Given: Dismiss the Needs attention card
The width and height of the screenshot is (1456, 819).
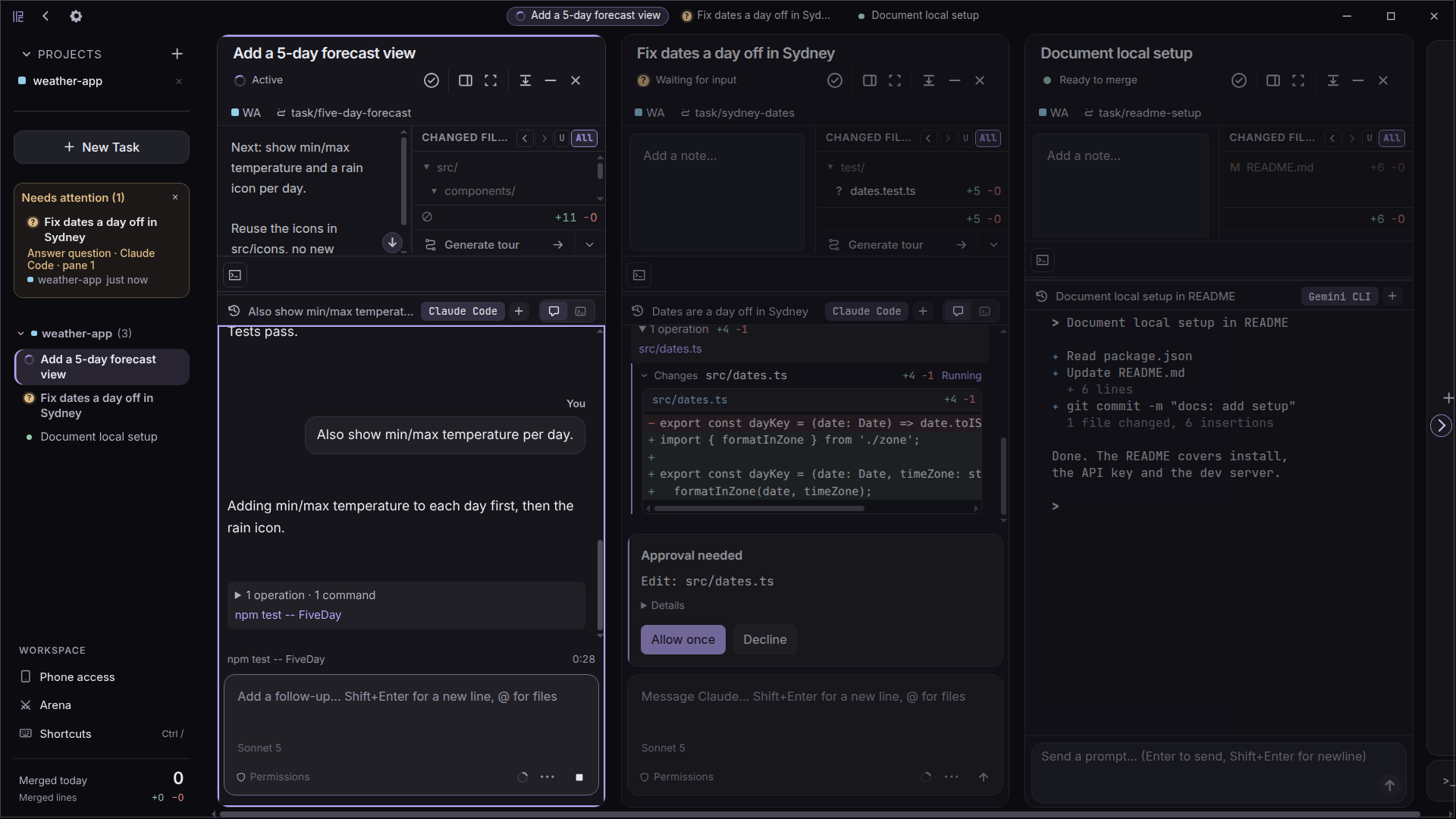Looking at the screenshot, I should click(x=175, y=197).
